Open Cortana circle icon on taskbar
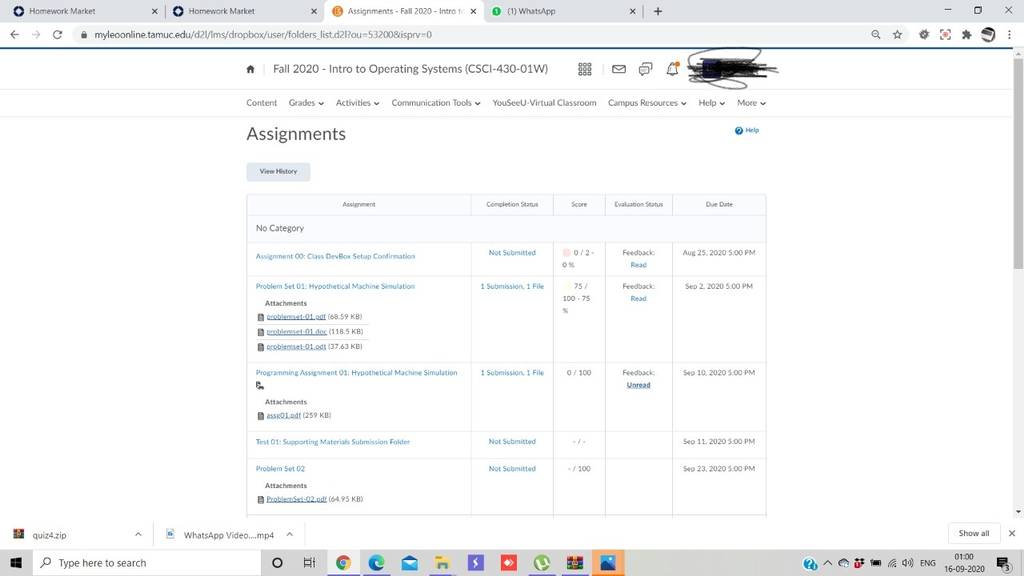The image size is (1024, 576). (277, 562)
